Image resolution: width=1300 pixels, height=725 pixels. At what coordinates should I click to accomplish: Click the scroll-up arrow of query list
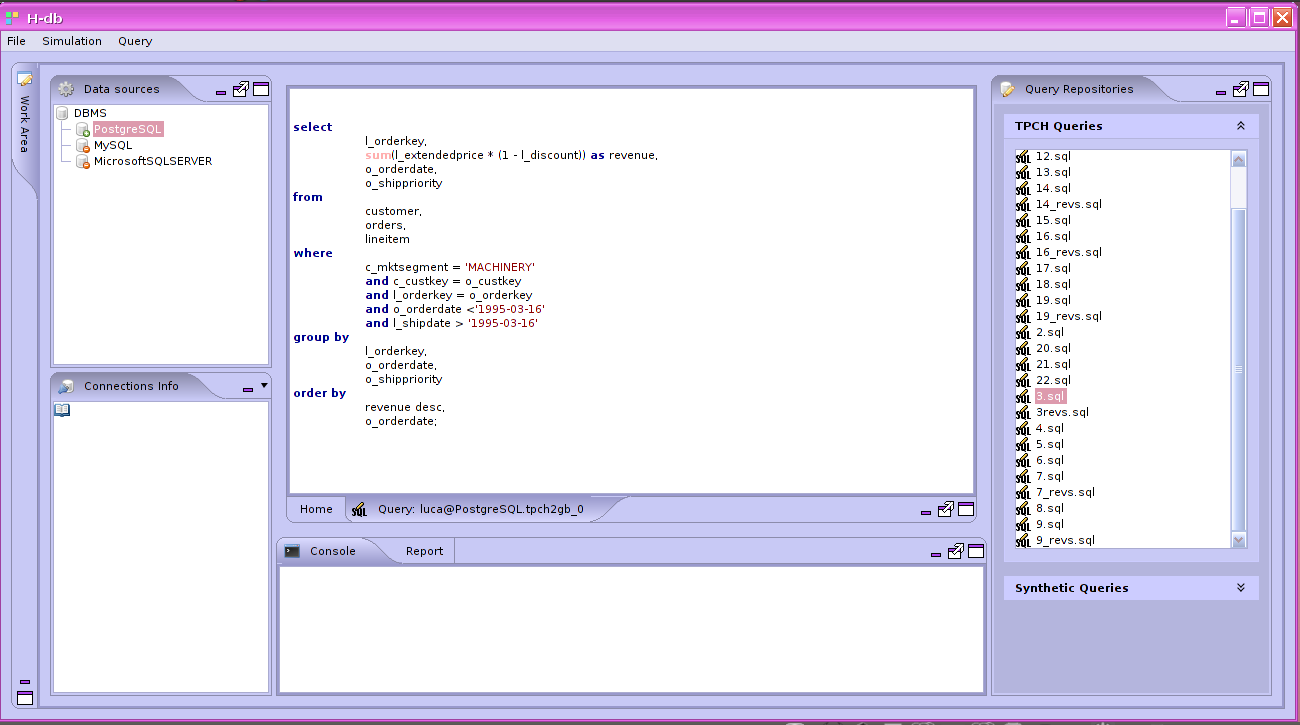tap(1239, 159)
